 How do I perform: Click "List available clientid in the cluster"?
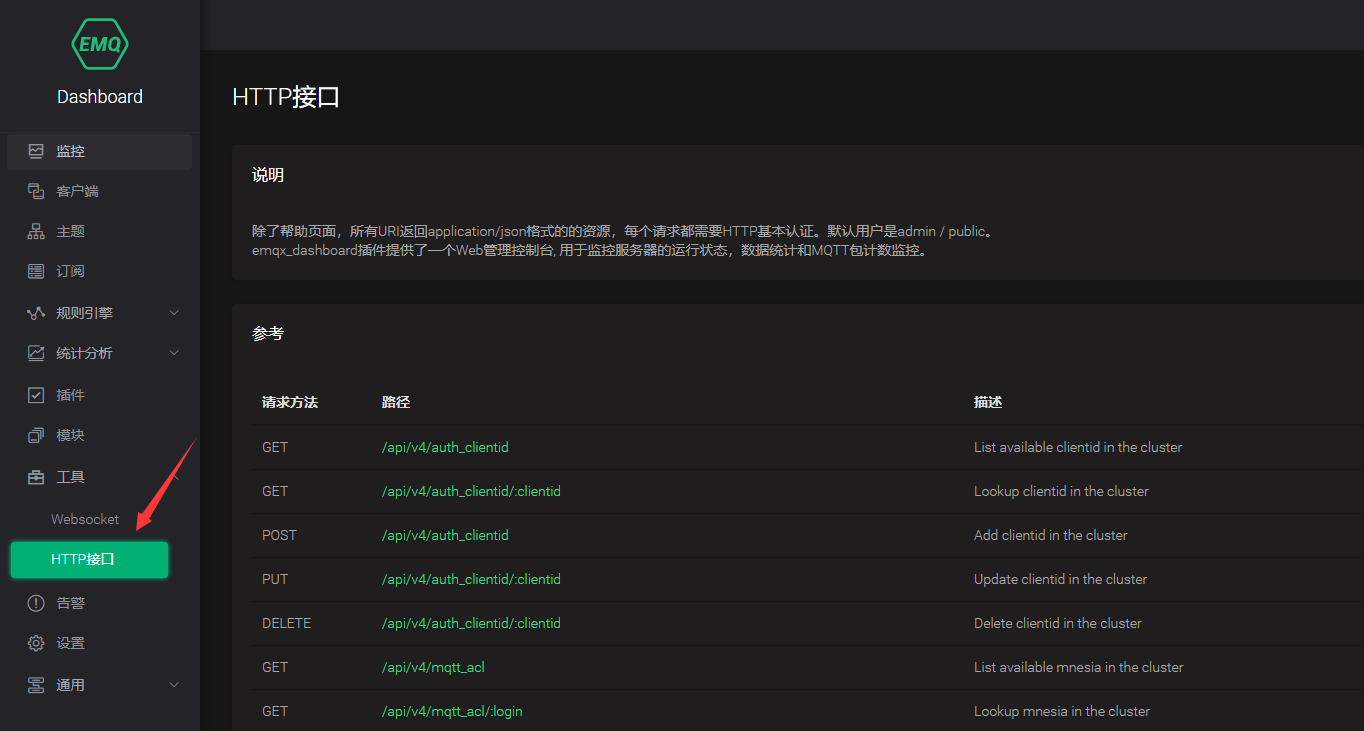click(x=1078, y=447)
